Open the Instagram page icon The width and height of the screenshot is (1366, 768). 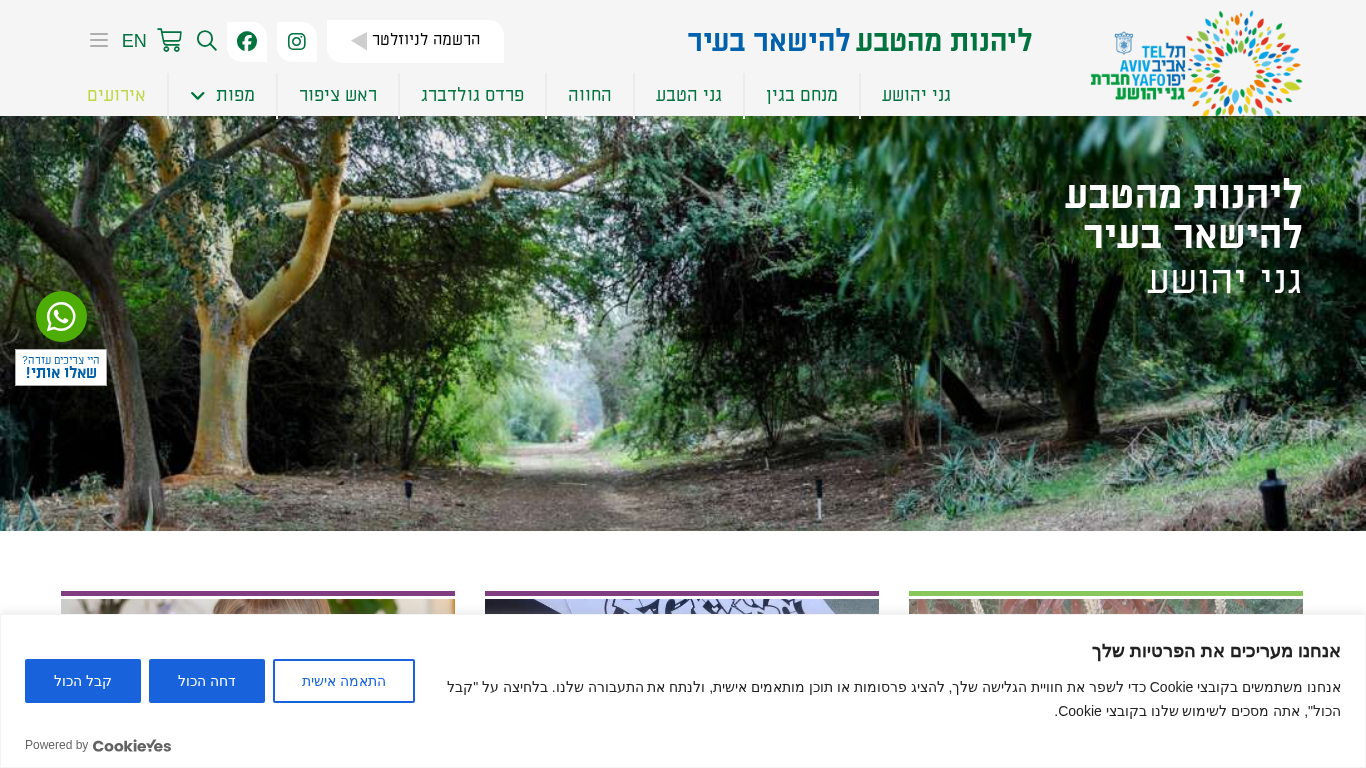click(297, 41)
